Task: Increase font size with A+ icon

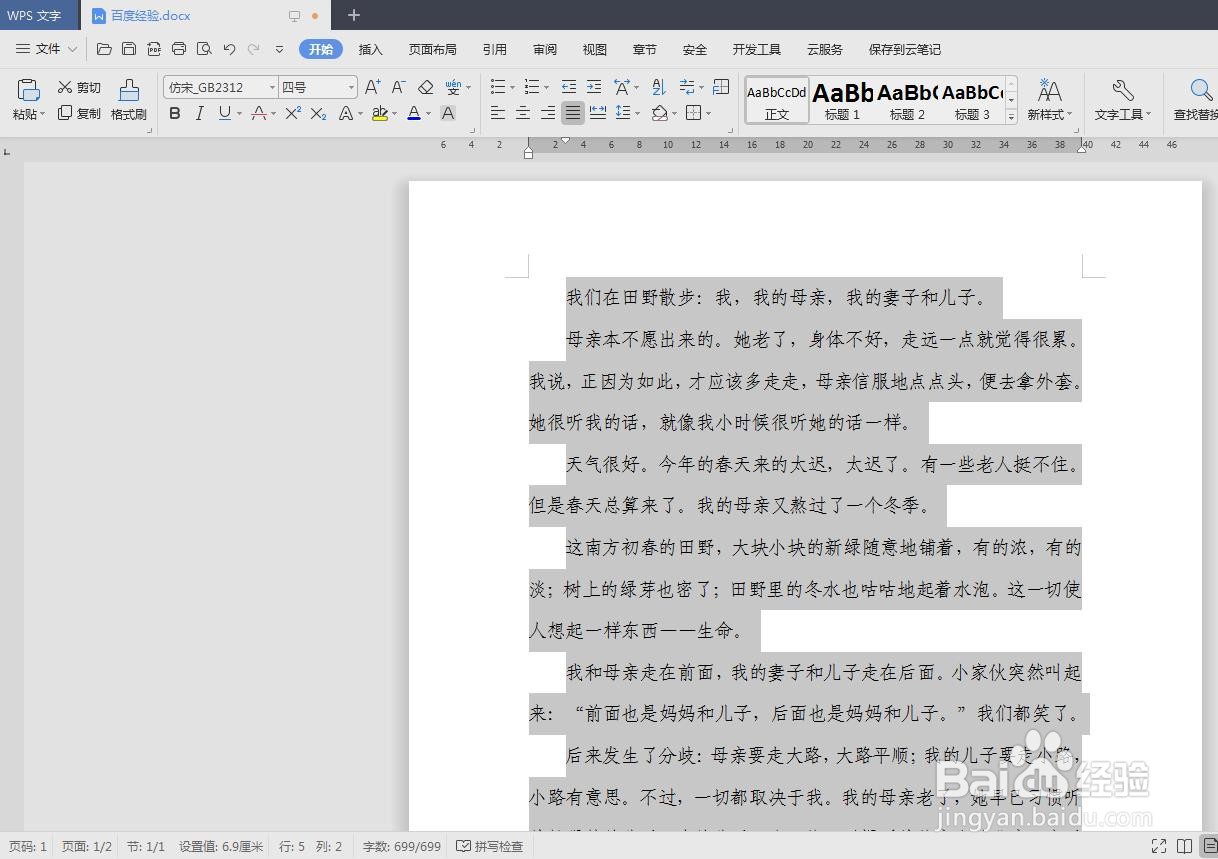Action: (x=372, y=87)
